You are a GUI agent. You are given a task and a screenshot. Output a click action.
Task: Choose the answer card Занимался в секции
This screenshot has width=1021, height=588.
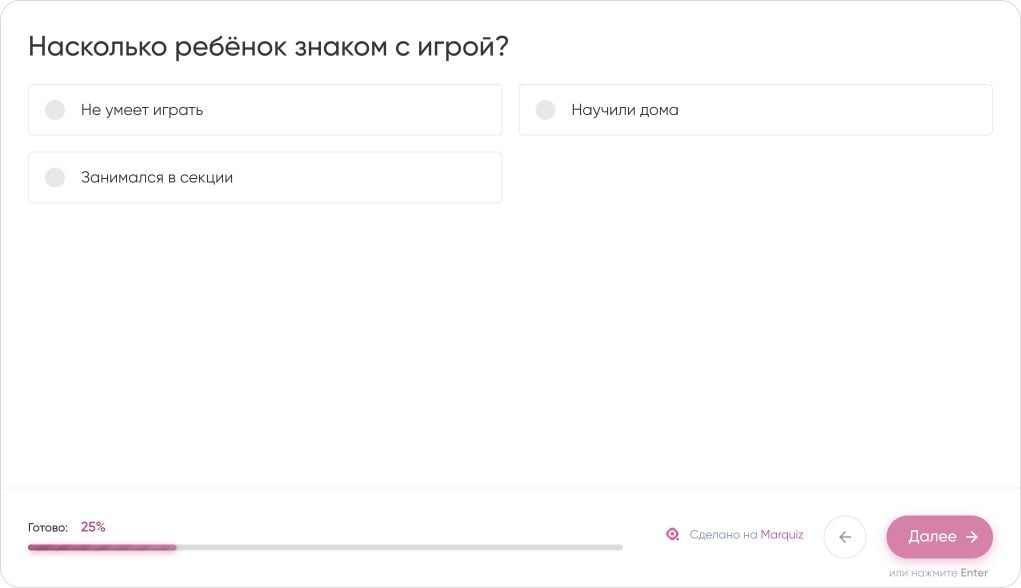[265, 177]
